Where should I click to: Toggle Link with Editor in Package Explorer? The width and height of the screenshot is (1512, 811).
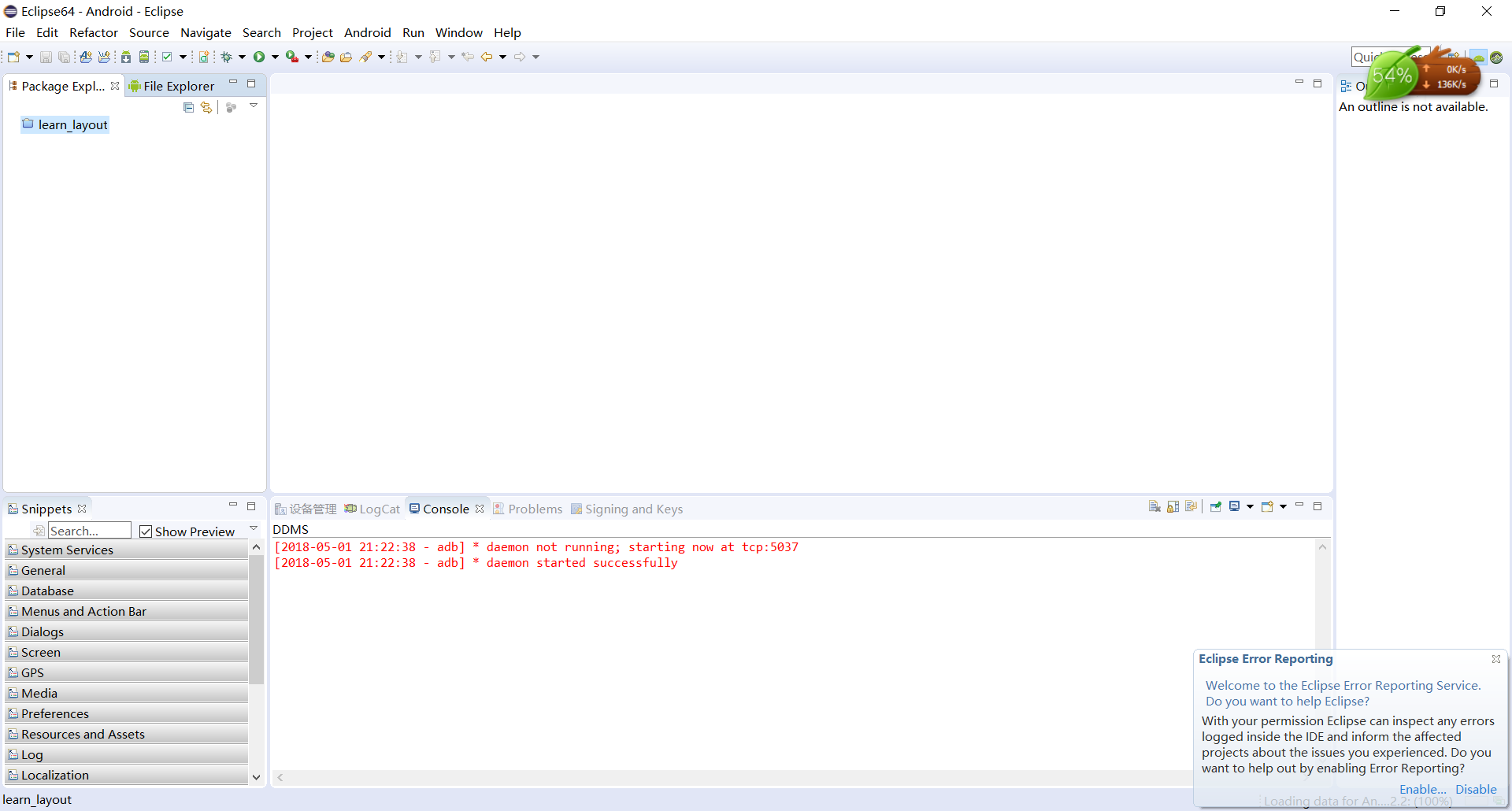pyautogui.click(x=206, y=107)
